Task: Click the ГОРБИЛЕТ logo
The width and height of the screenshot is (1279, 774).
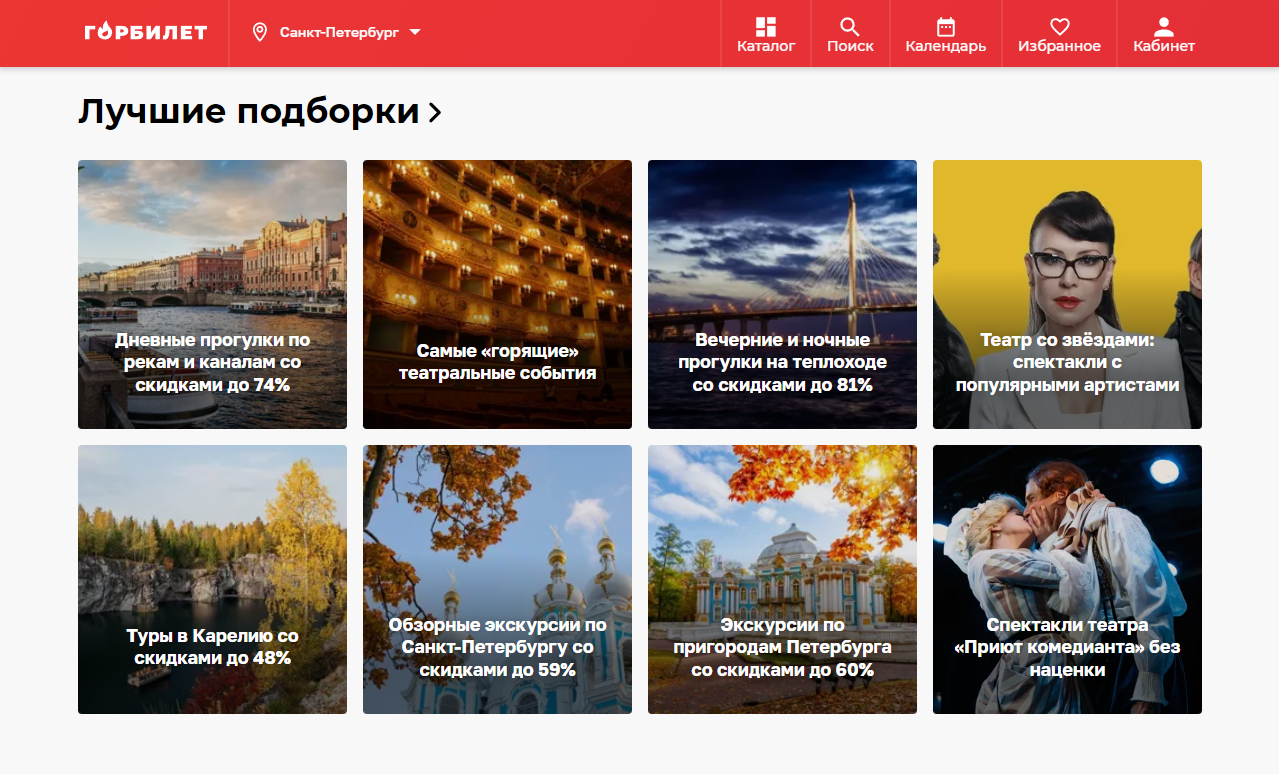Action: click(144, 32)
